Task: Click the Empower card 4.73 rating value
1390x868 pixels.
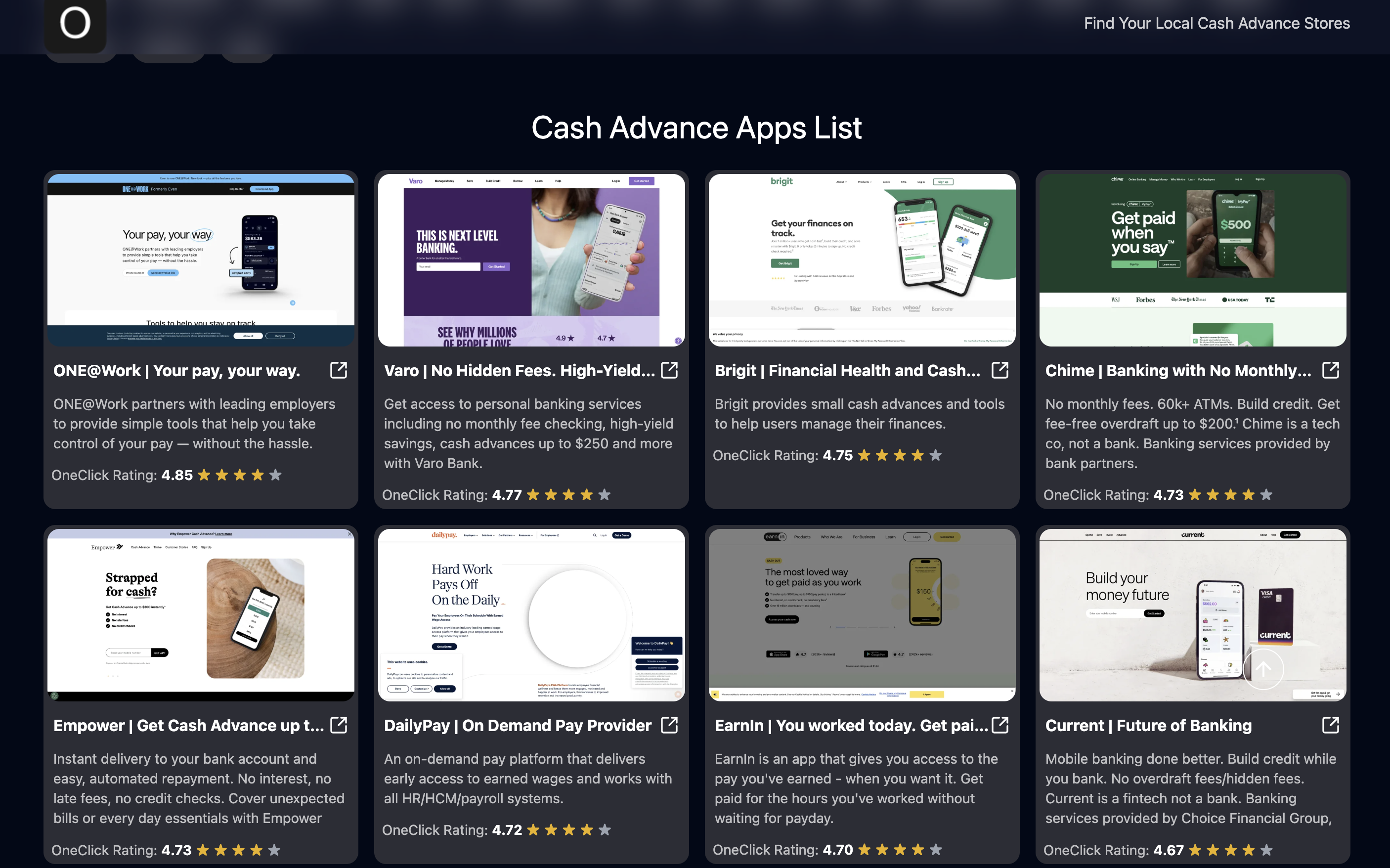Action: click(x=176, y=850)
